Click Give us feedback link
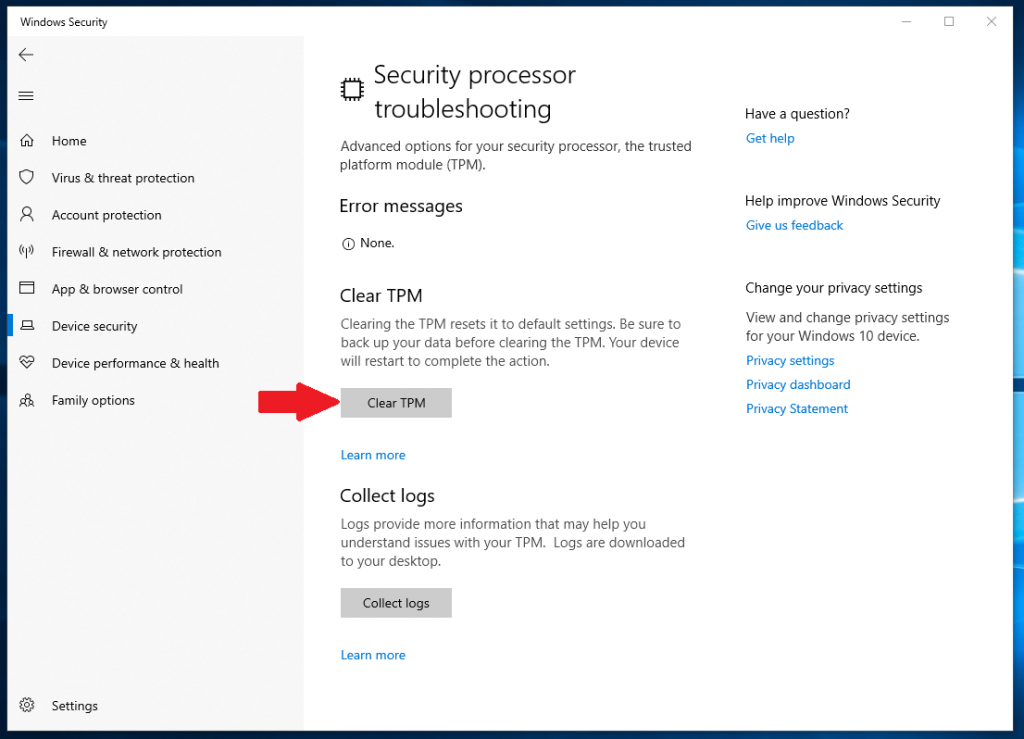The width and height of the screenshot is (1024, 739). coord(794,225)
